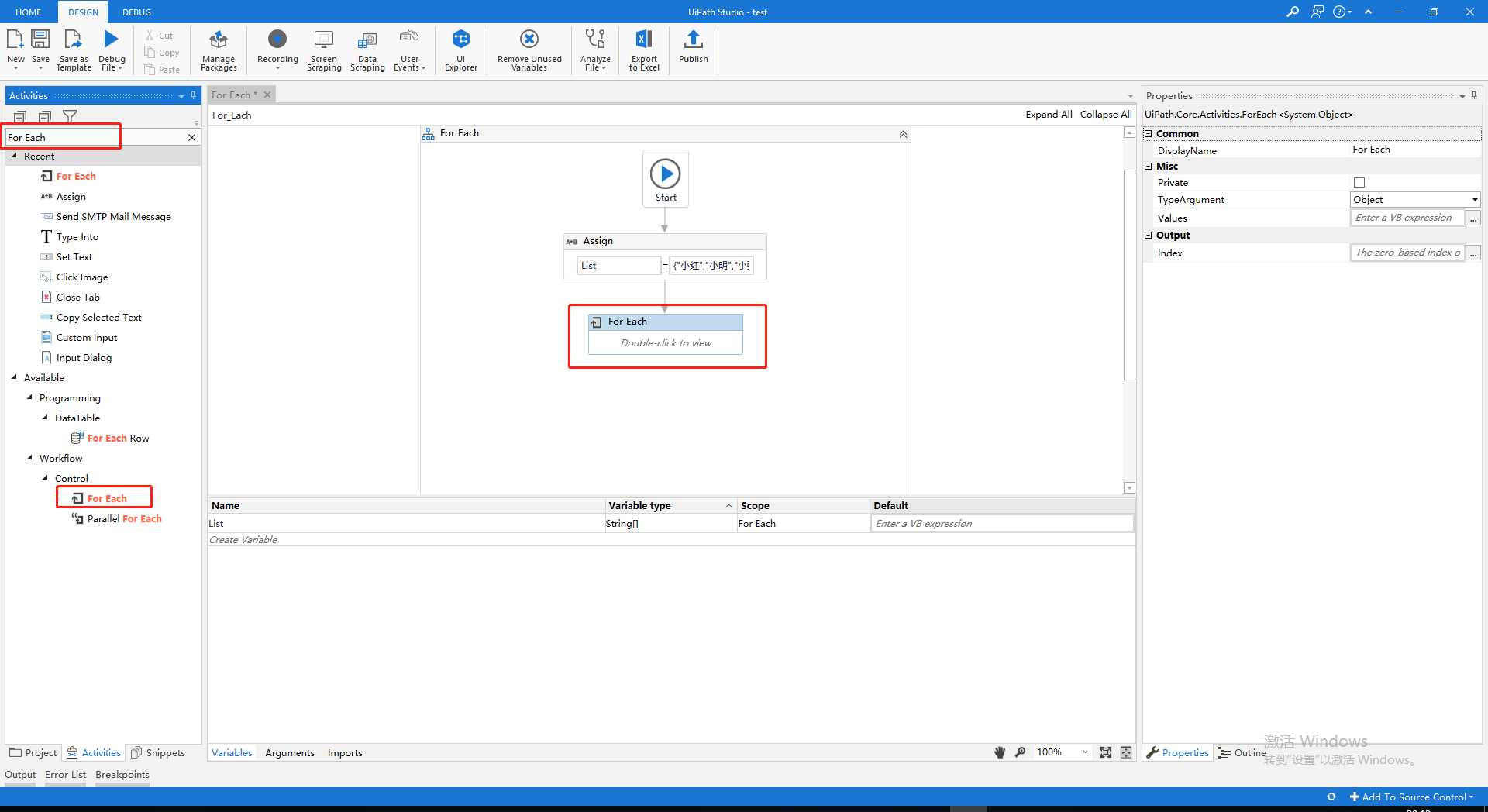This screenshot has height=812, width=1488.
Task: Click Values expression field
Action: tap(1407, 218)
